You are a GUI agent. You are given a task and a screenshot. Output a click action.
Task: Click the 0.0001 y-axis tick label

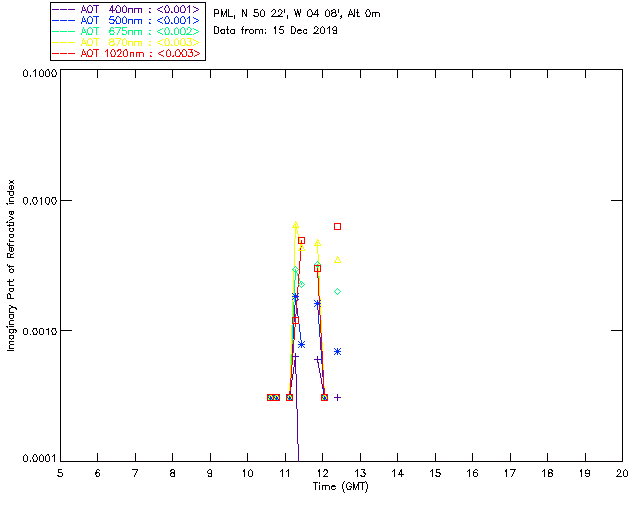pos(39,459)
